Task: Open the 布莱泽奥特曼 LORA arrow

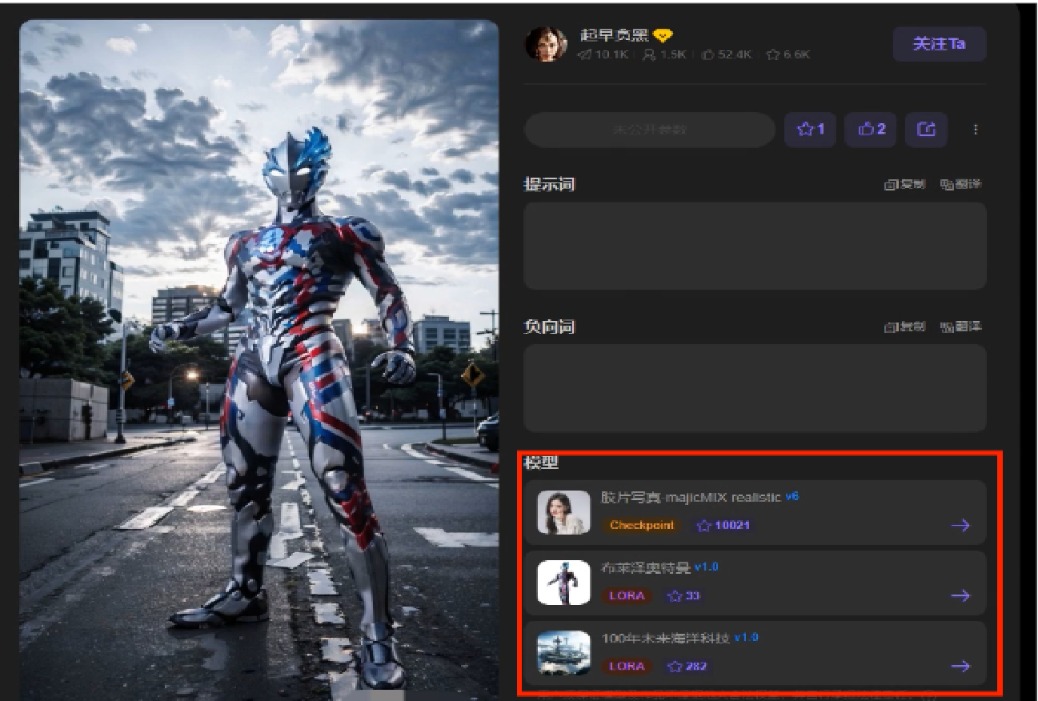Action: tap(961, 596)
